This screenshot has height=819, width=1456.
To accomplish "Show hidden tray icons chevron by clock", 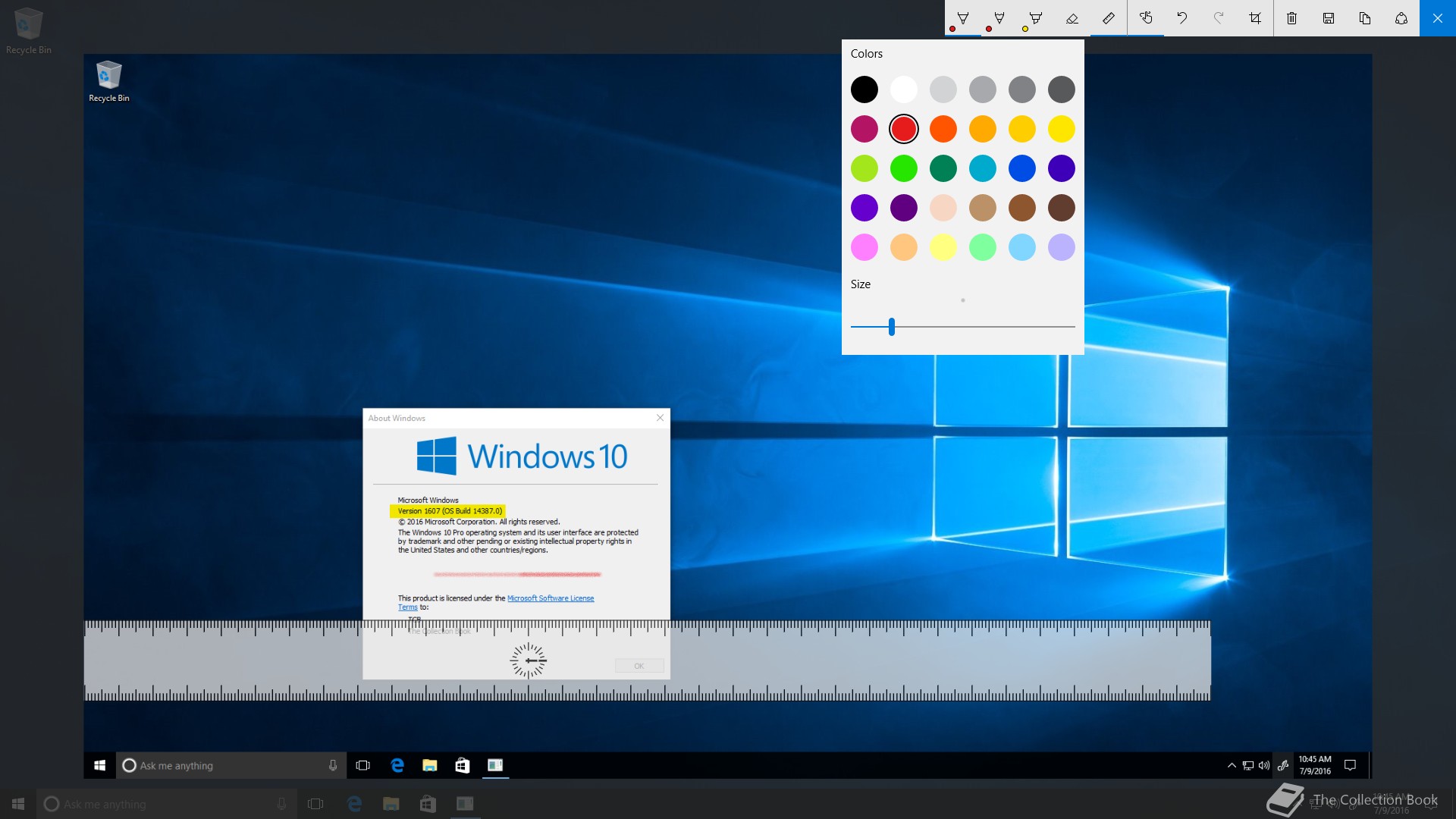I will 1232,765.
